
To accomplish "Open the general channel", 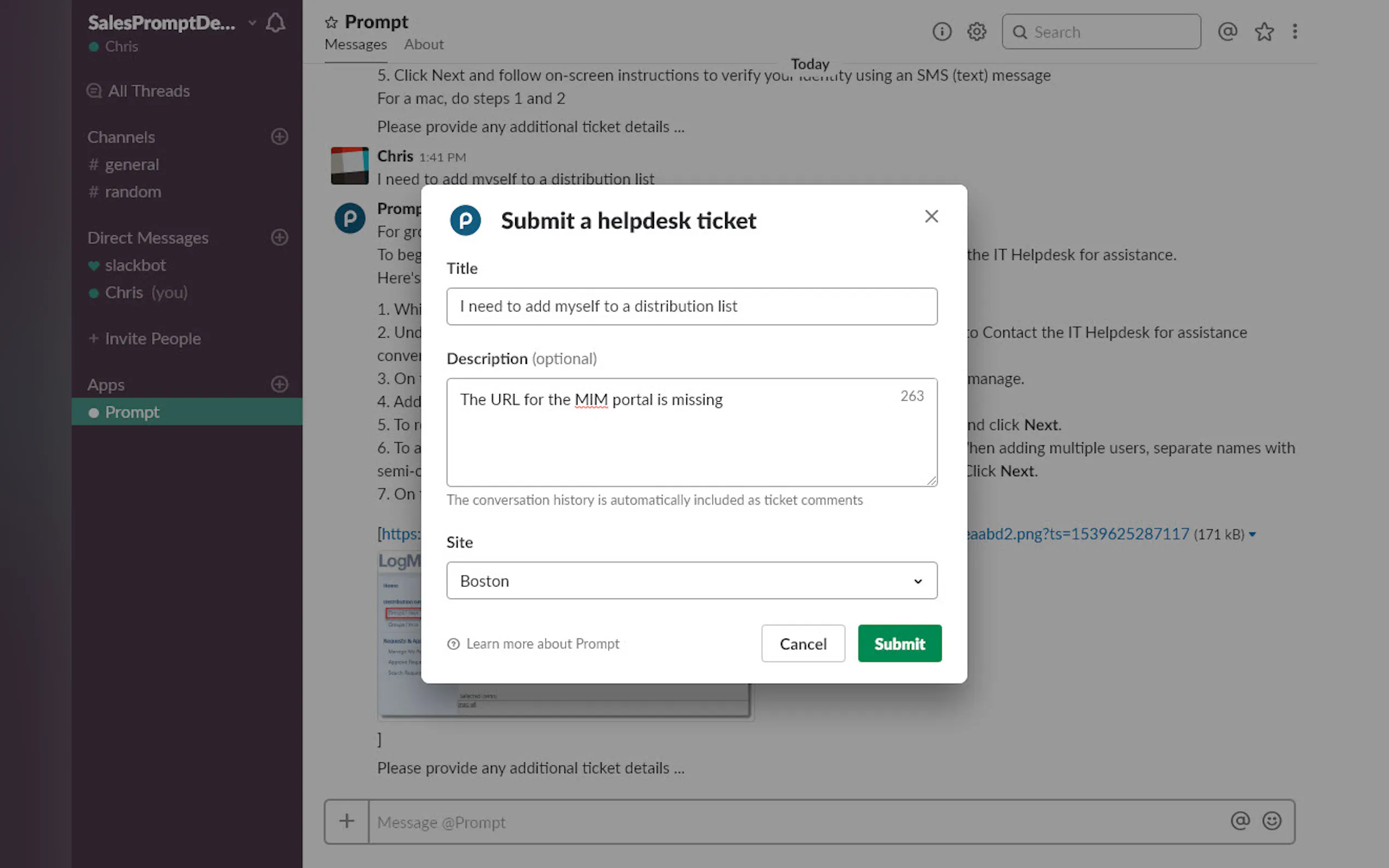I will click(x=131, y=165).
